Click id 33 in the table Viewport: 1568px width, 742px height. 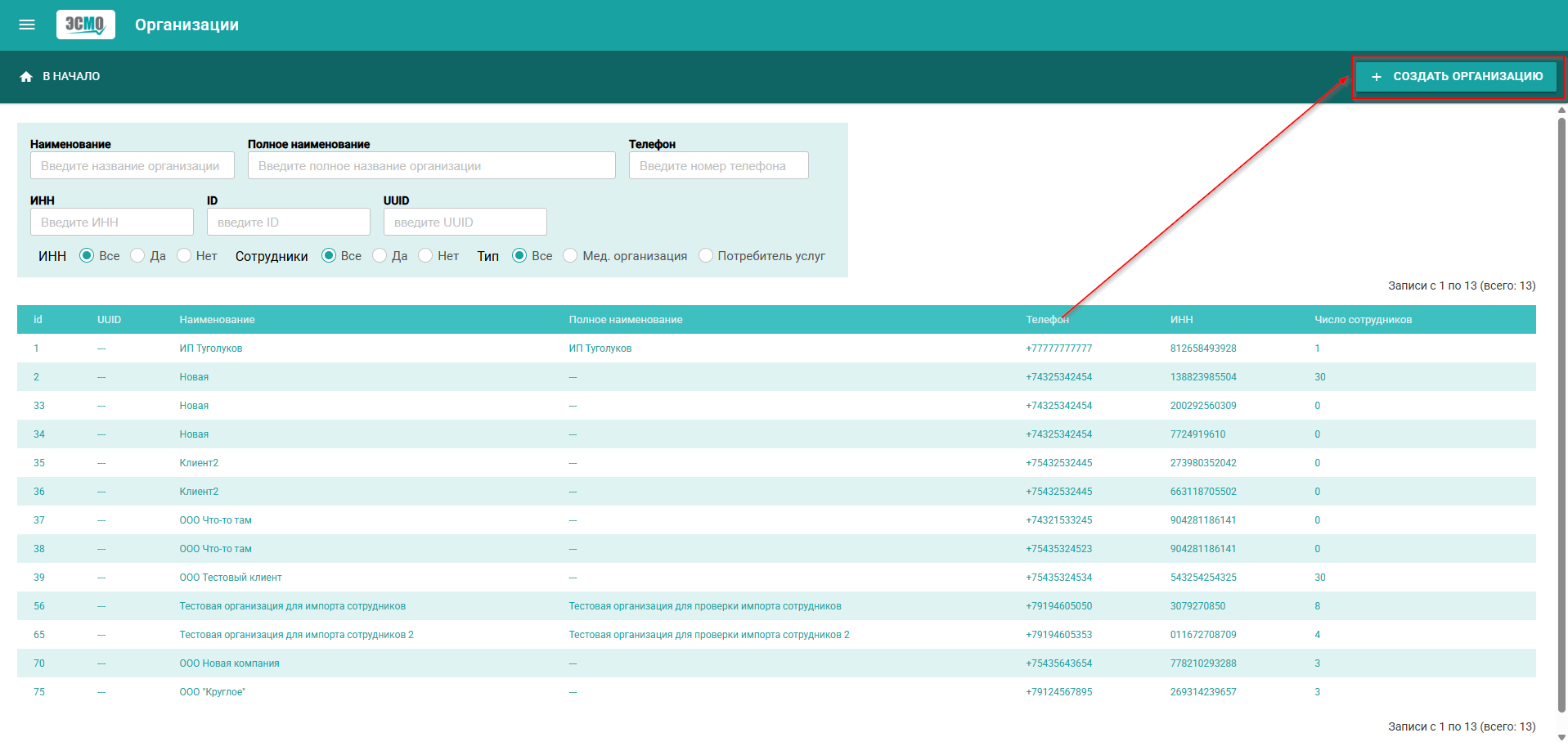click(39, 405)
